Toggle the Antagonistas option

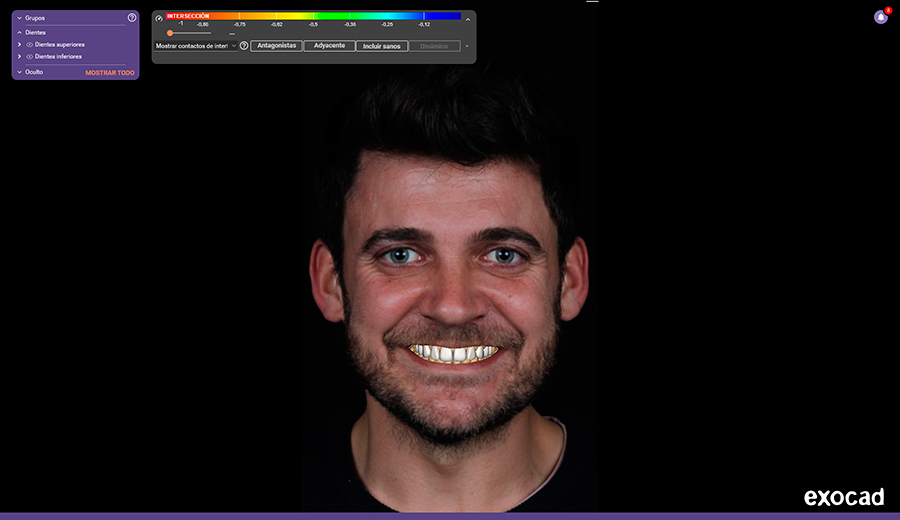[x=276, y=46]
